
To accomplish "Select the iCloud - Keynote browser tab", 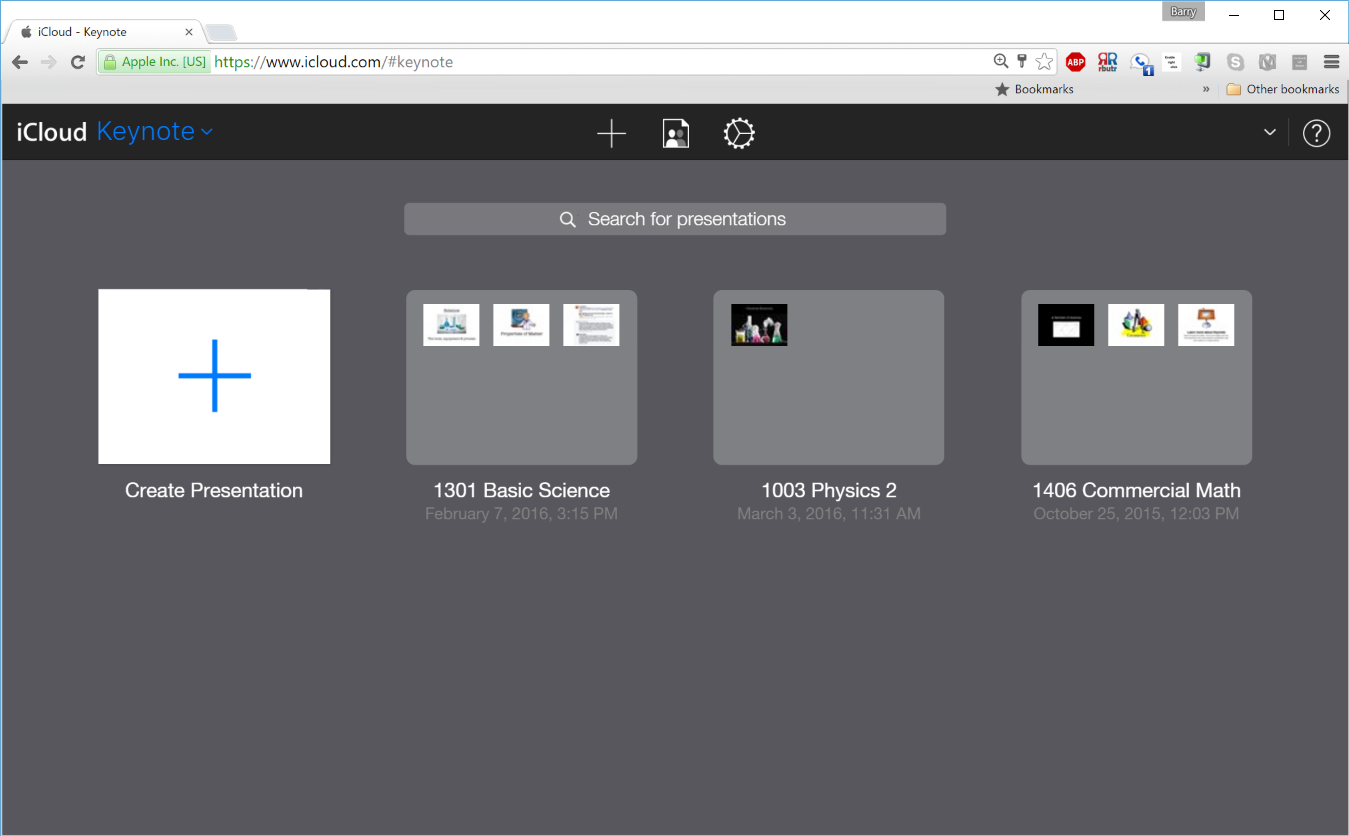I will coord(105,32).
